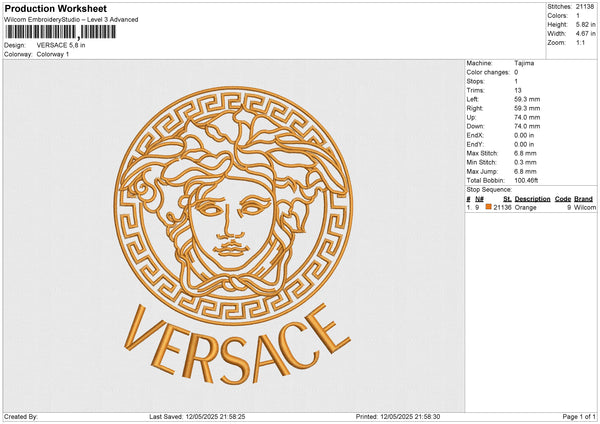
Task: Click the 'St.' column header
Action: pos(507,199)
